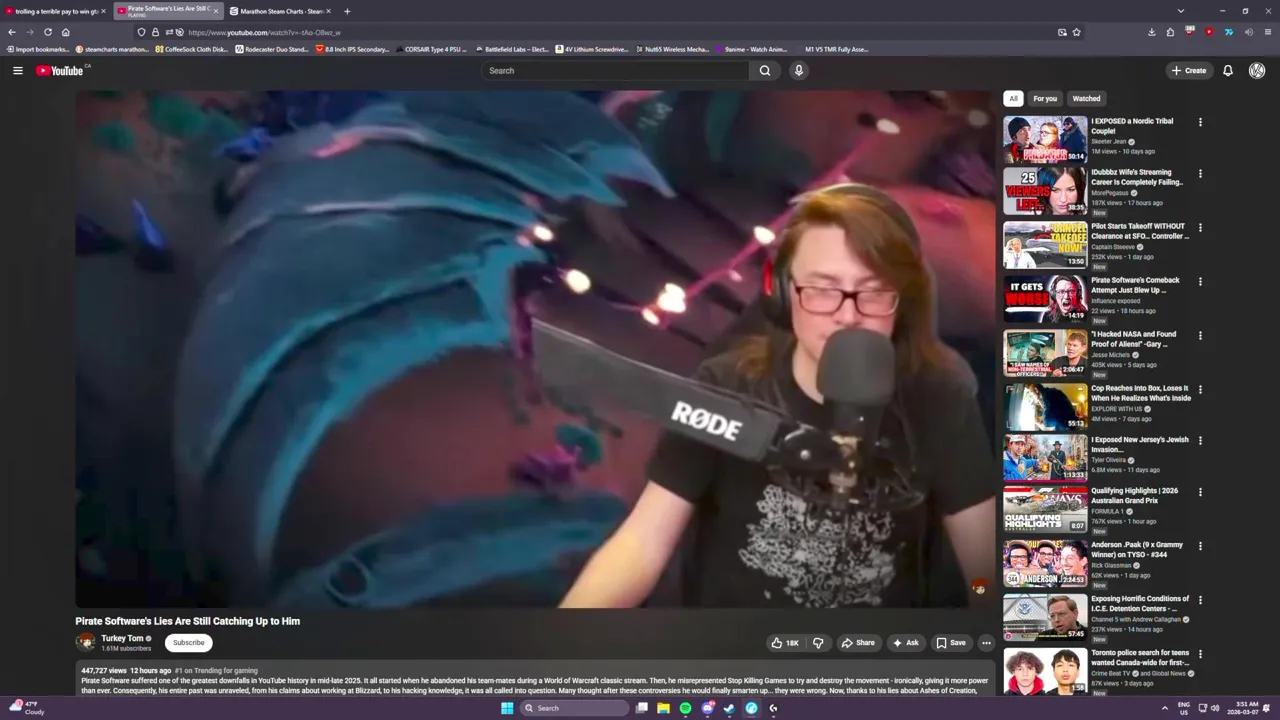
Task: Open Turkey Tom channel name link
Action: [x=122, y=638]
